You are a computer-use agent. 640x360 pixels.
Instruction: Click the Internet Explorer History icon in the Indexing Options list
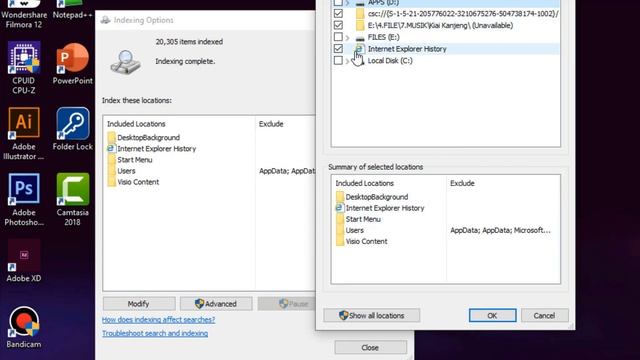click(x=111, y=149)
